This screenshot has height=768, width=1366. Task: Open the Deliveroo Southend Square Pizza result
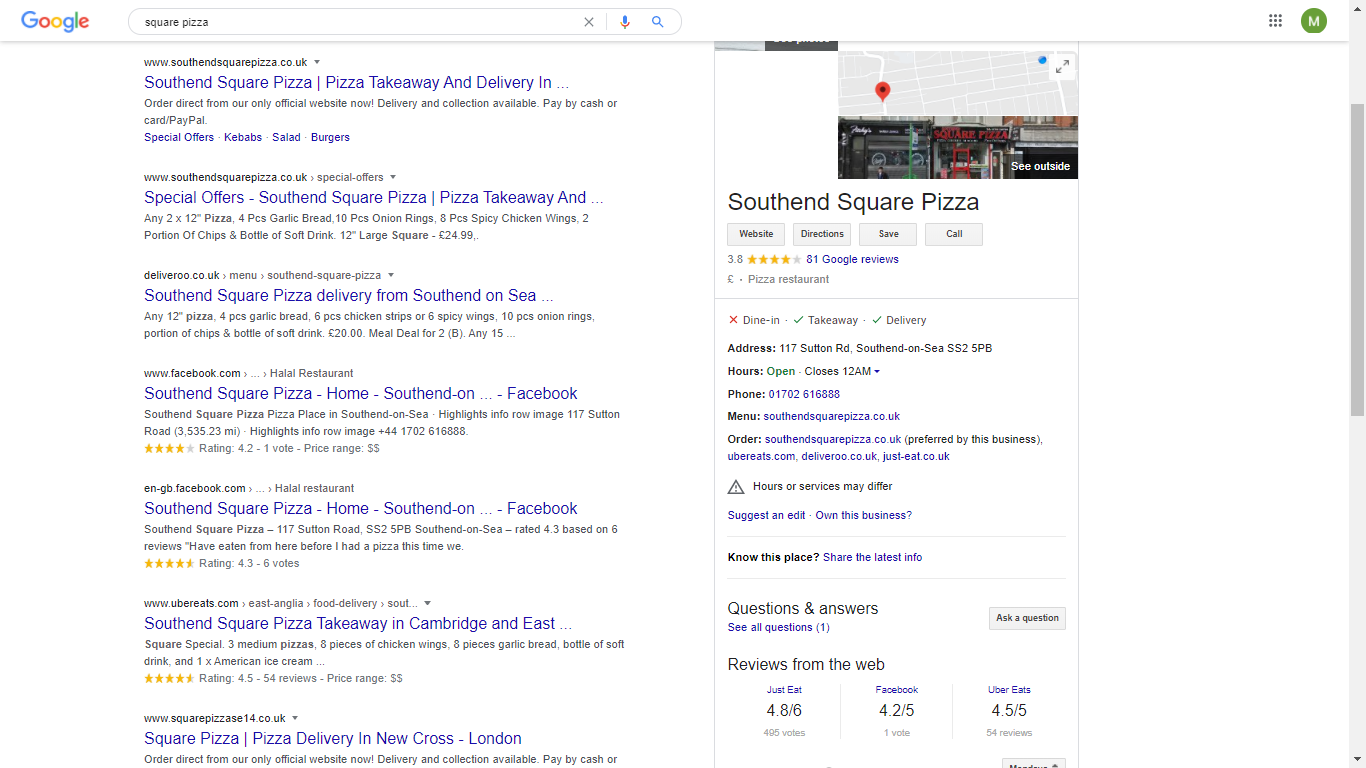coord(348,296)
